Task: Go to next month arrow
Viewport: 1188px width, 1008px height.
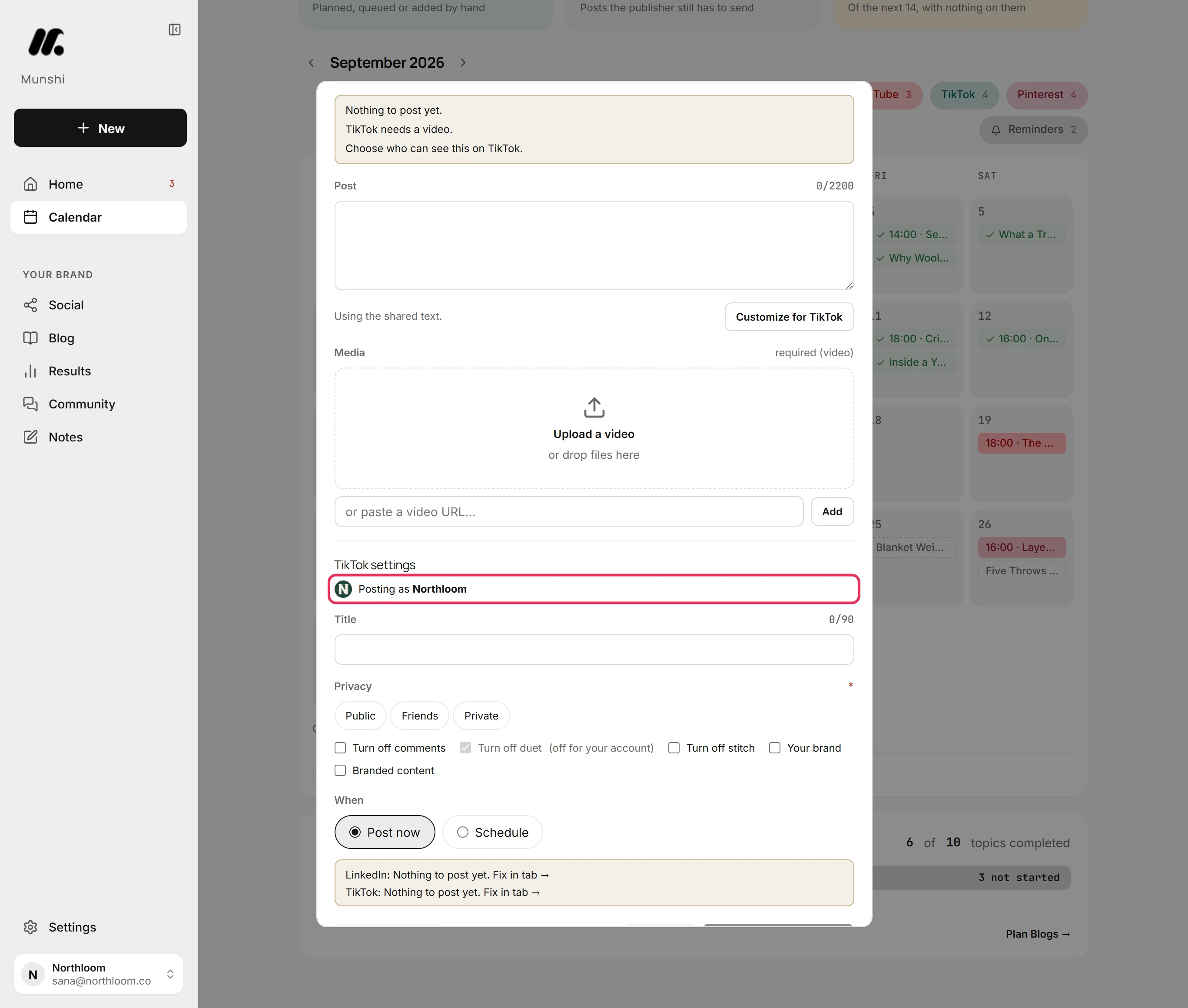Action: (463, 63)
